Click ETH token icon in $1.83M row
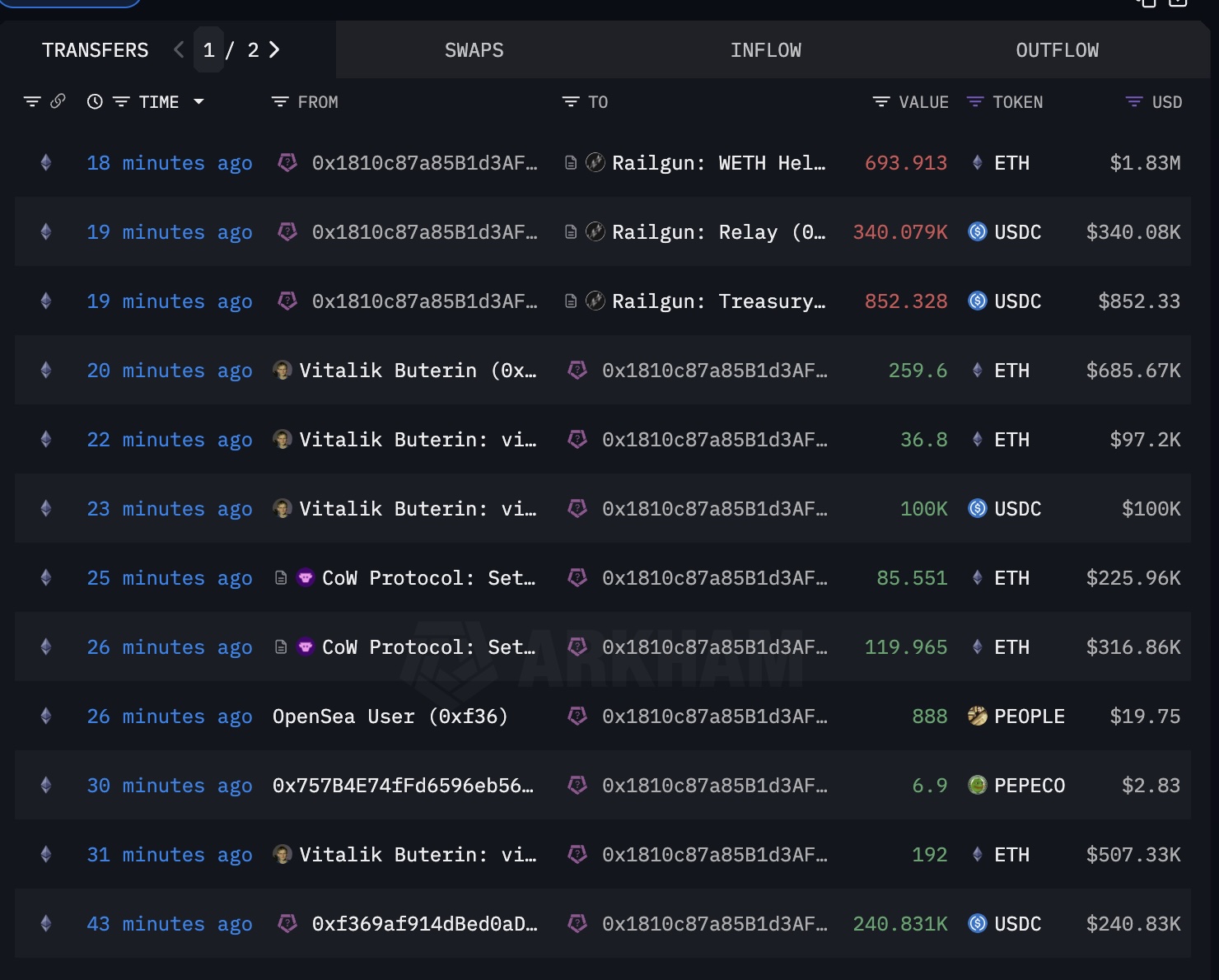1219x980 pixels. coord(978,162)
